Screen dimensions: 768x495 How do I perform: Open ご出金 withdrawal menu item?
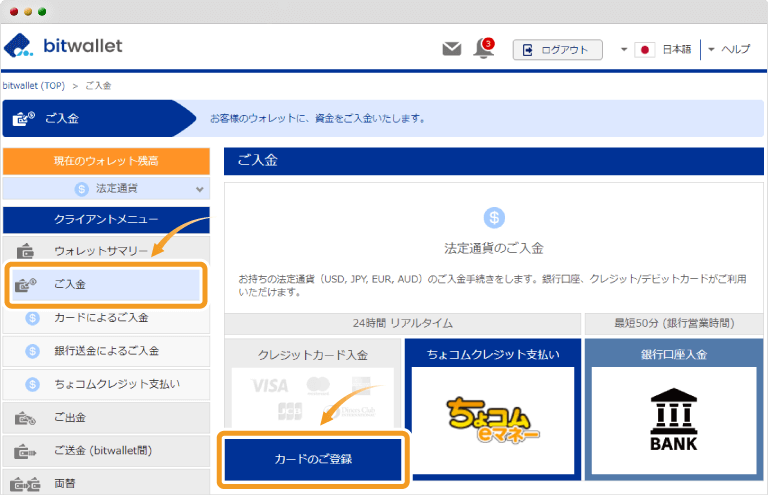106,418
